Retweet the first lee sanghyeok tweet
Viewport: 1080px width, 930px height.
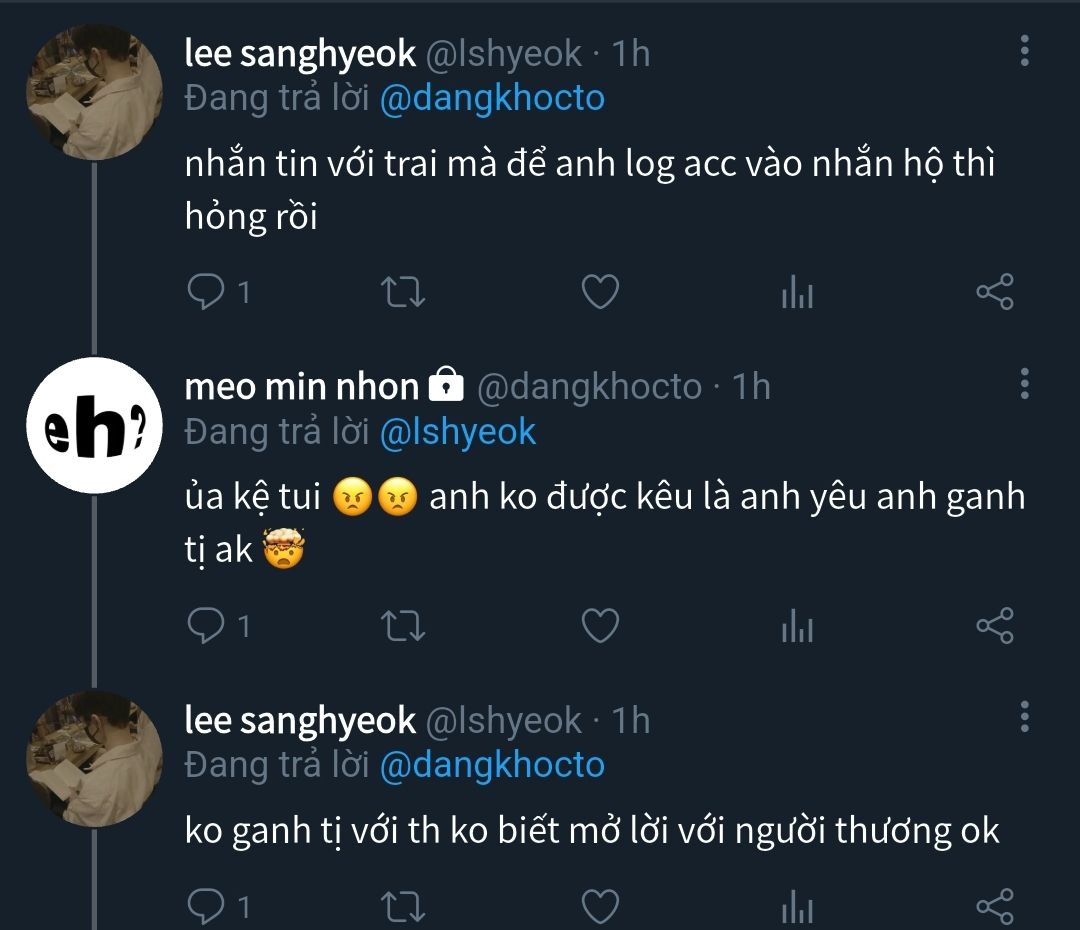(405, 292)
